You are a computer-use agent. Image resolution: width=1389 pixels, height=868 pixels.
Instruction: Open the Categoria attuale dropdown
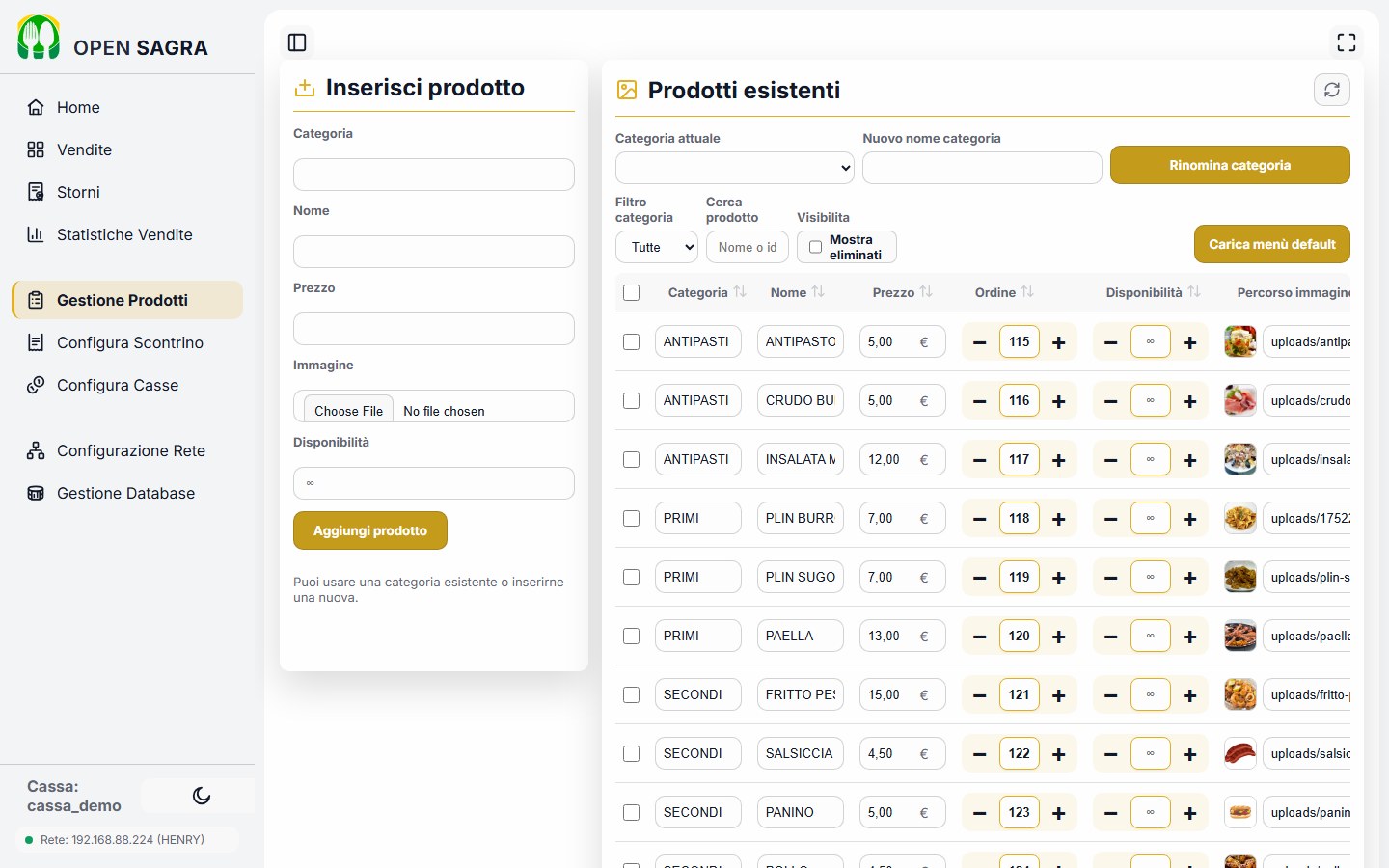[x=735, y=168]
